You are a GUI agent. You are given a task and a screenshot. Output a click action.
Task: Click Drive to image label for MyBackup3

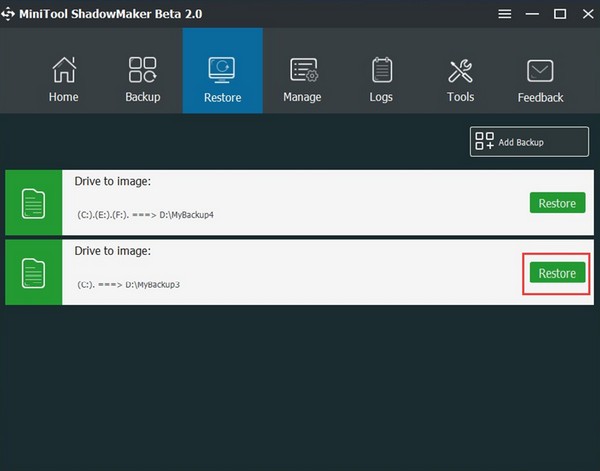point(112,251)
